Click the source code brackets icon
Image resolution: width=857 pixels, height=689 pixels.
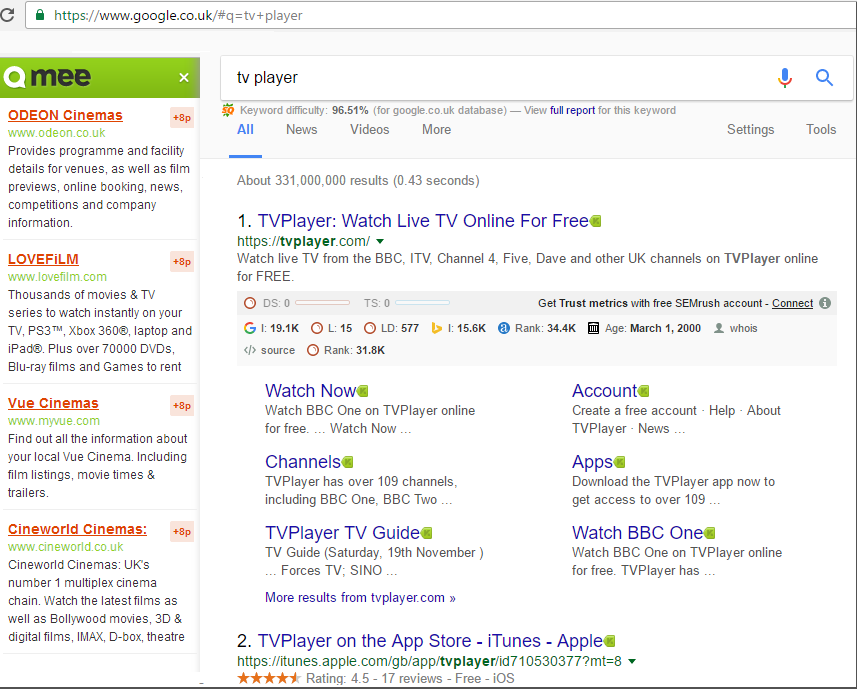pyautogui.click(x=250, y=350)
